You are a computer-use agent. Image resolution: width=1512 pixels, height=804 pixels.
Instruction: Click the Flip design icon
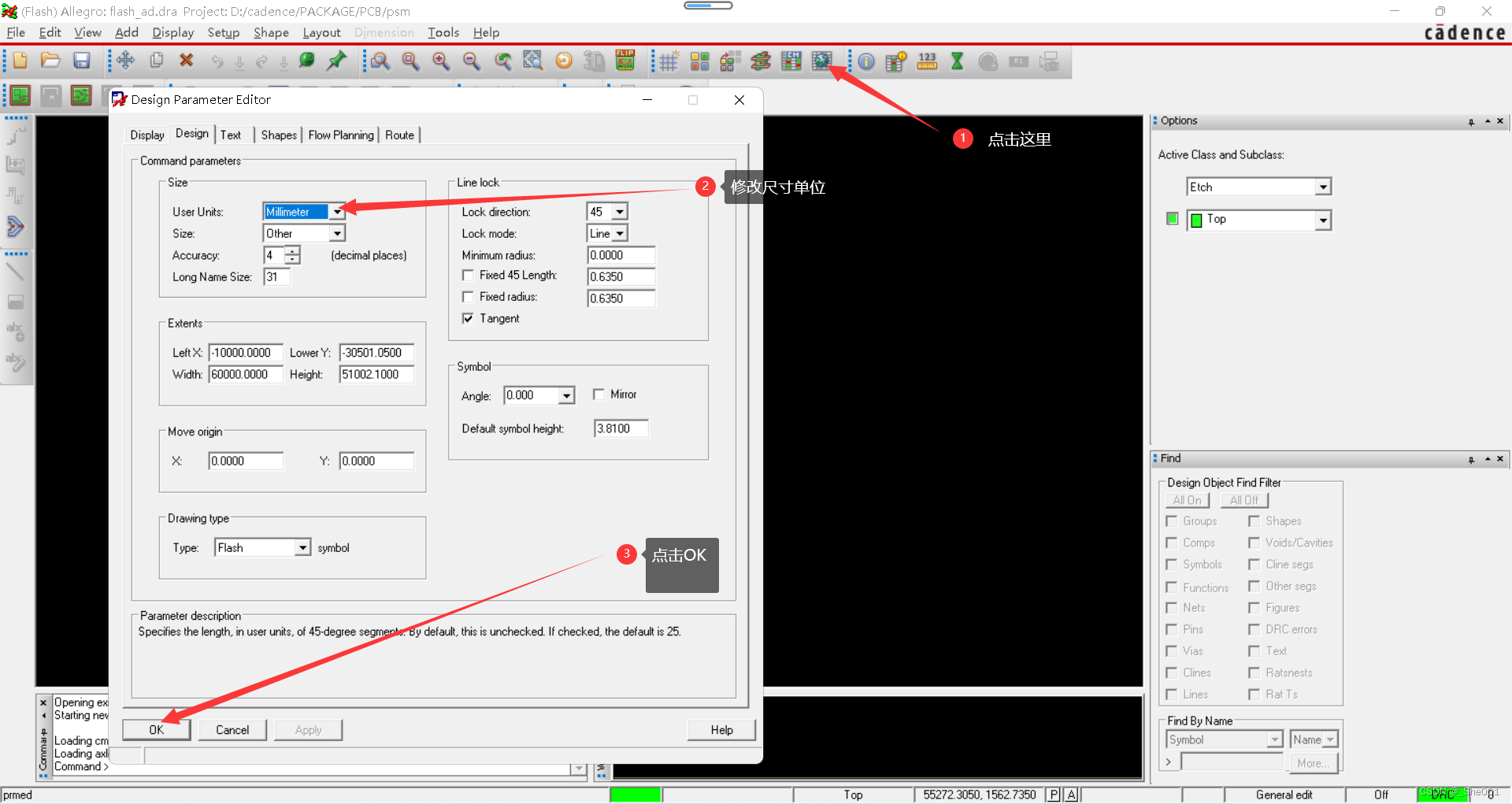[625, 61]
